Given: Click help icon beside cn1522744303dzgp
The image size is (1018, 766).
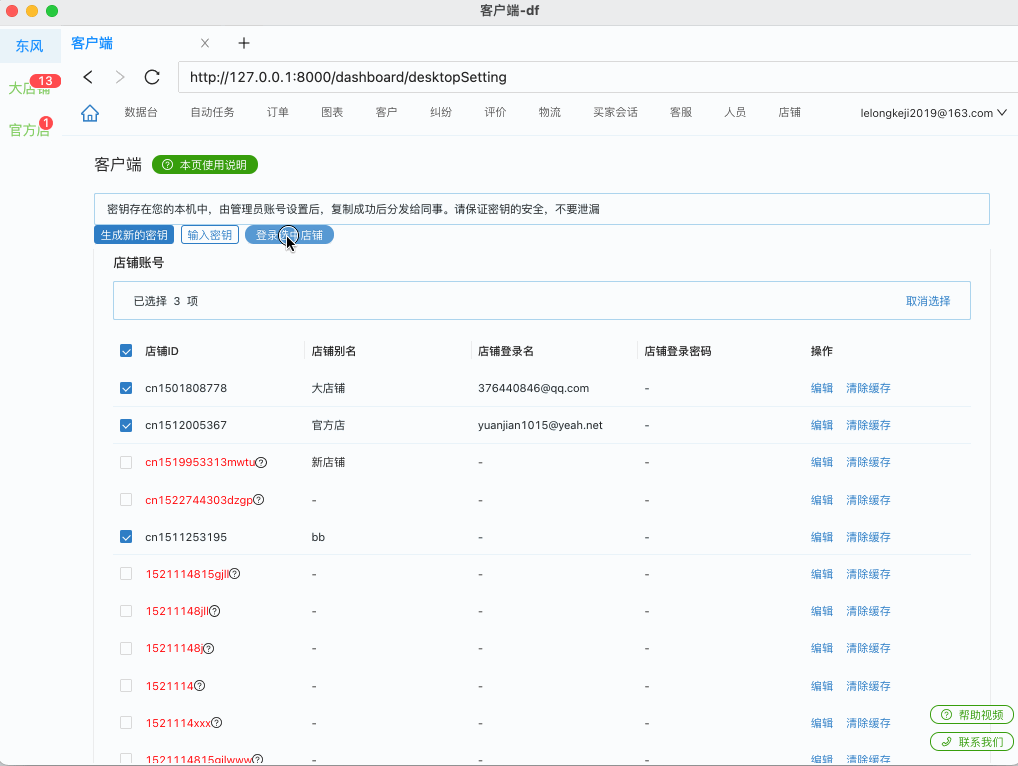Looking at the screenshot, I should point(259,499).
